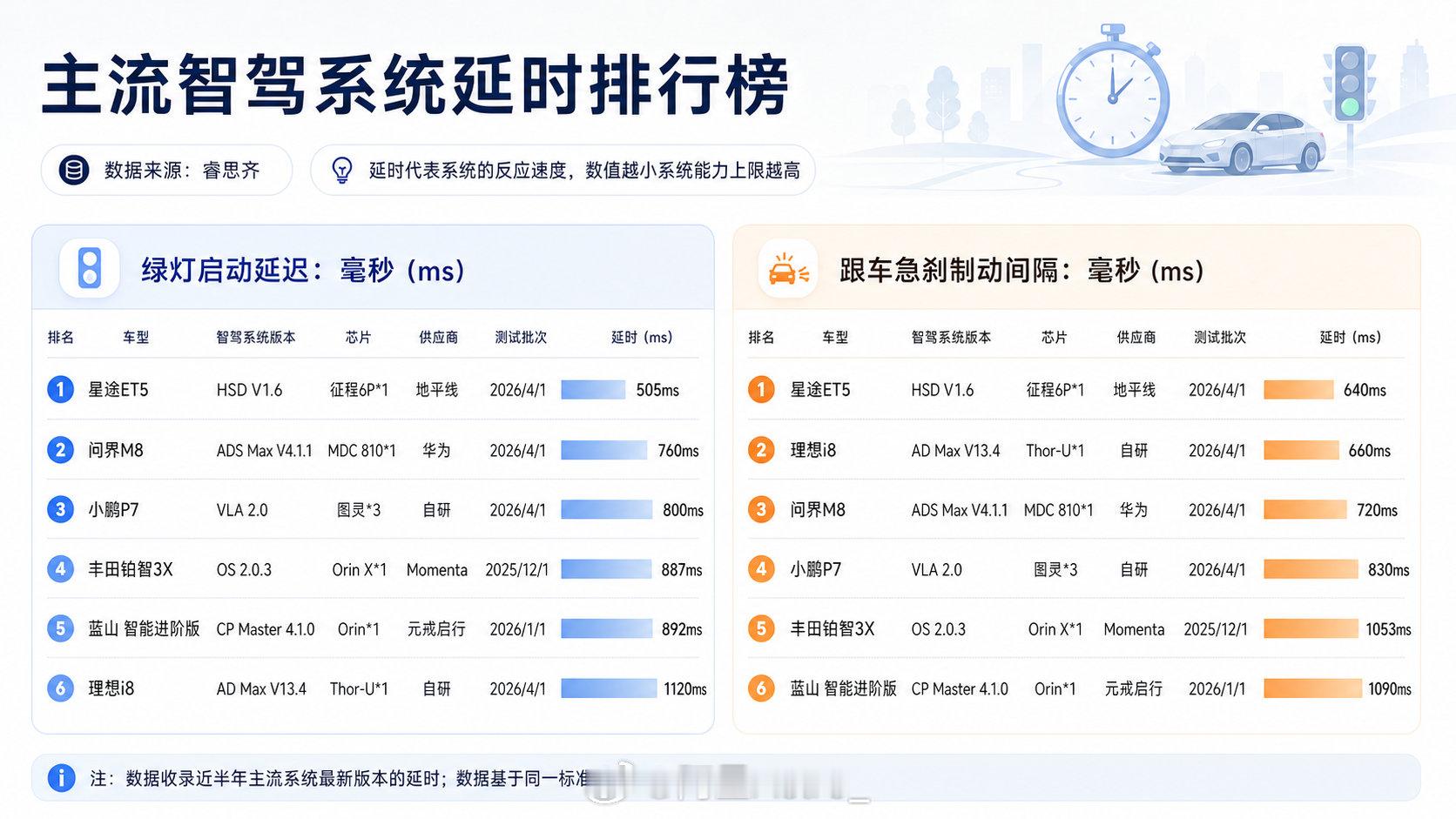The image size is (1456, 819).
Task: Click the orange bar next to 640ms
Action: pyautogui.click(x=1298, y=389)
